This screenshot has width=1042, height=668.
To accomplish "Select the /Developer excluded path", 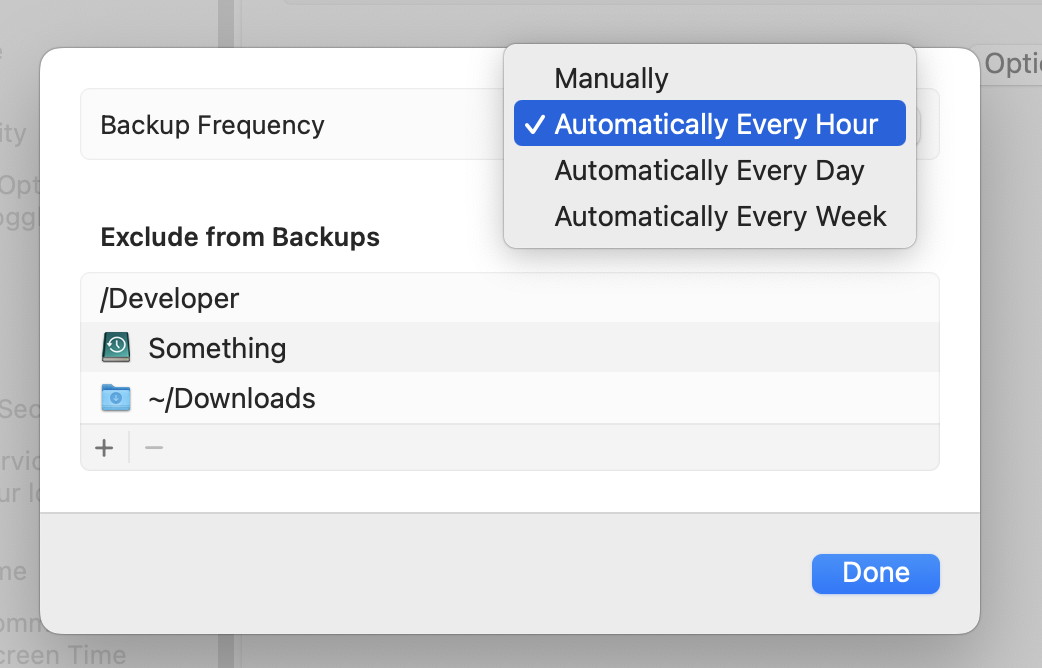I will click(170, 298).
